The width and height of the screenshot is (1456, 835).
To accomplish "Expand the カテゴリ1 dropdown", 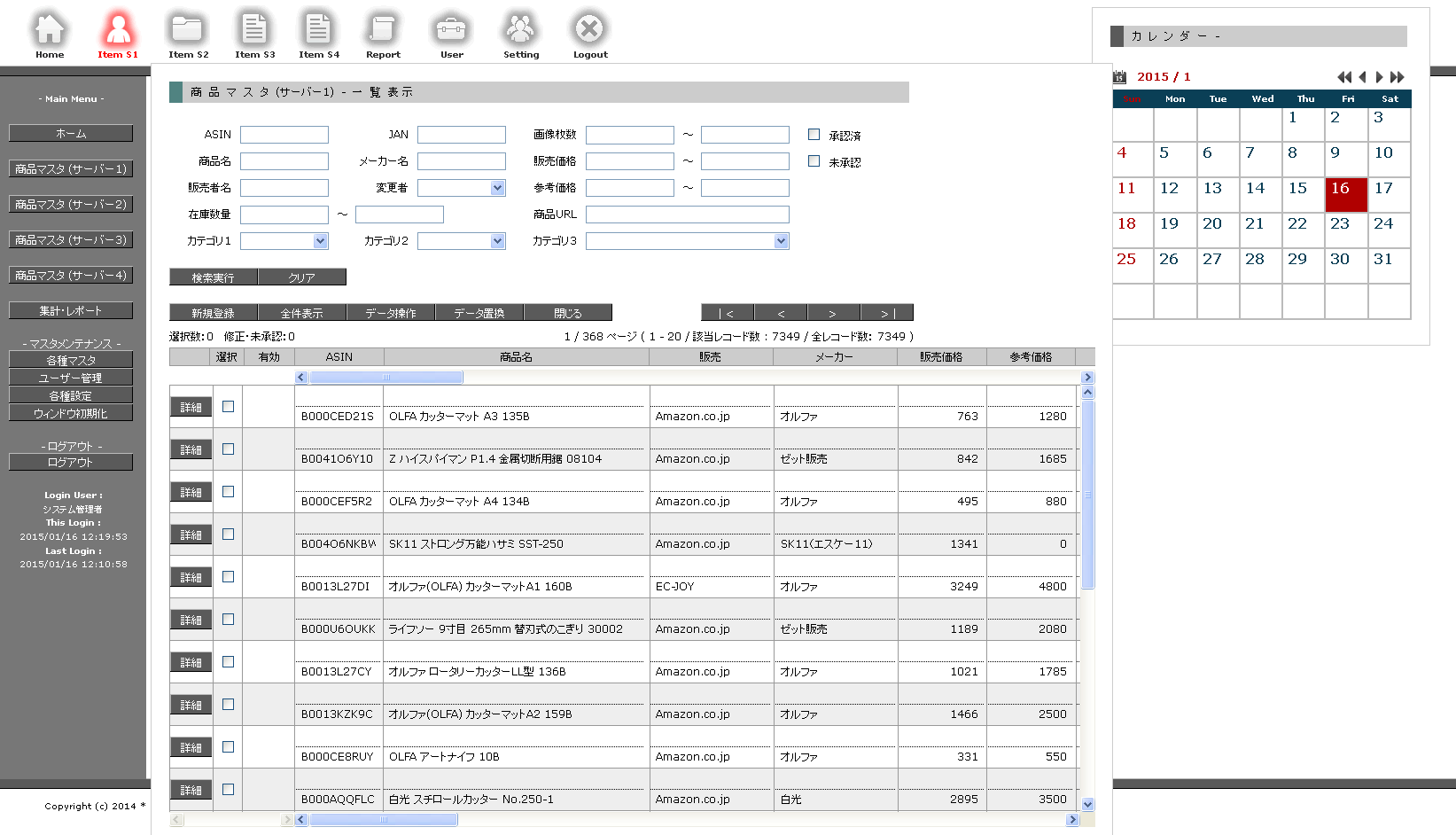I will [x=321, y=241].
